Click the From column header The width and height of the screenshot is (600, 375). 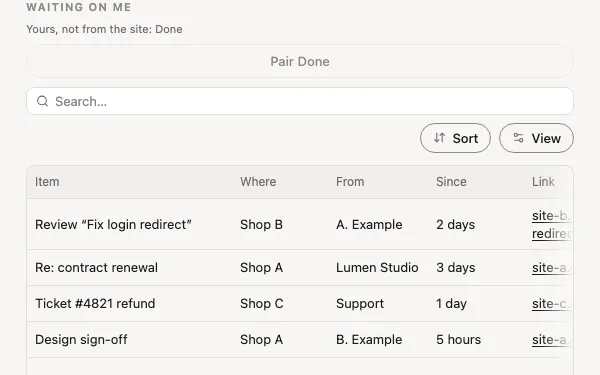pyautogui.click(x=350, y=182)
